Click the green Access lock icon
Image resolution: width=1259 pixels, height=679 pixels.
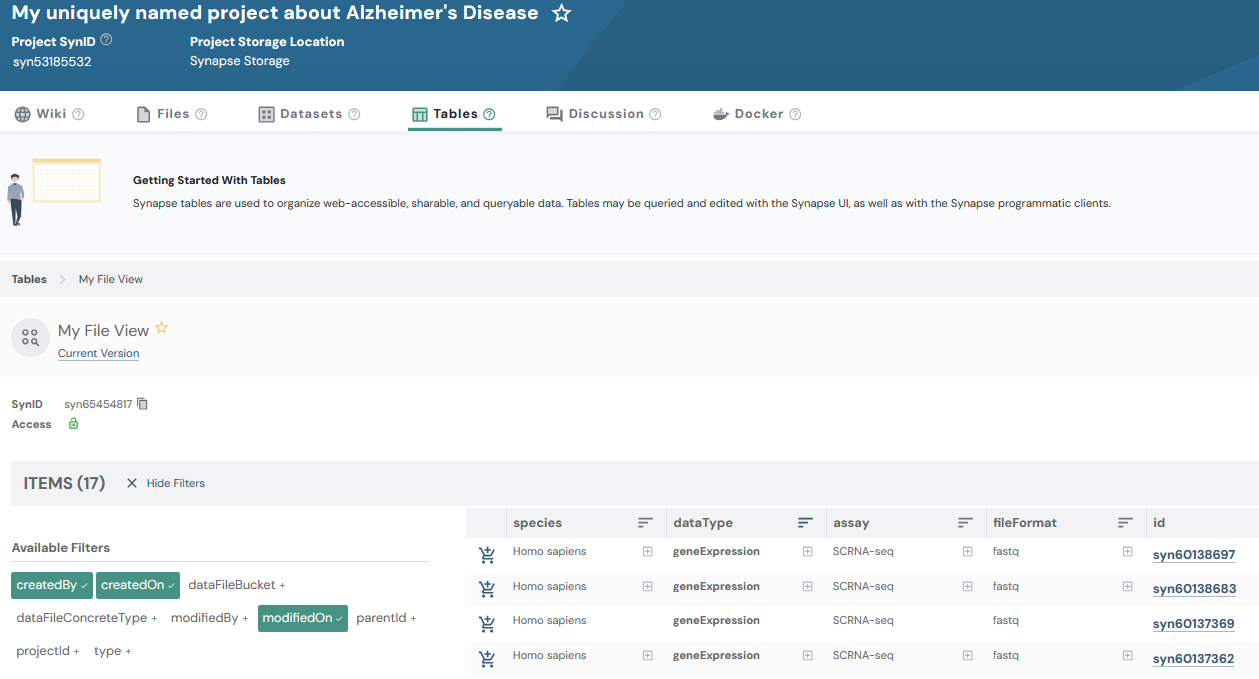(x=73, y=424)
